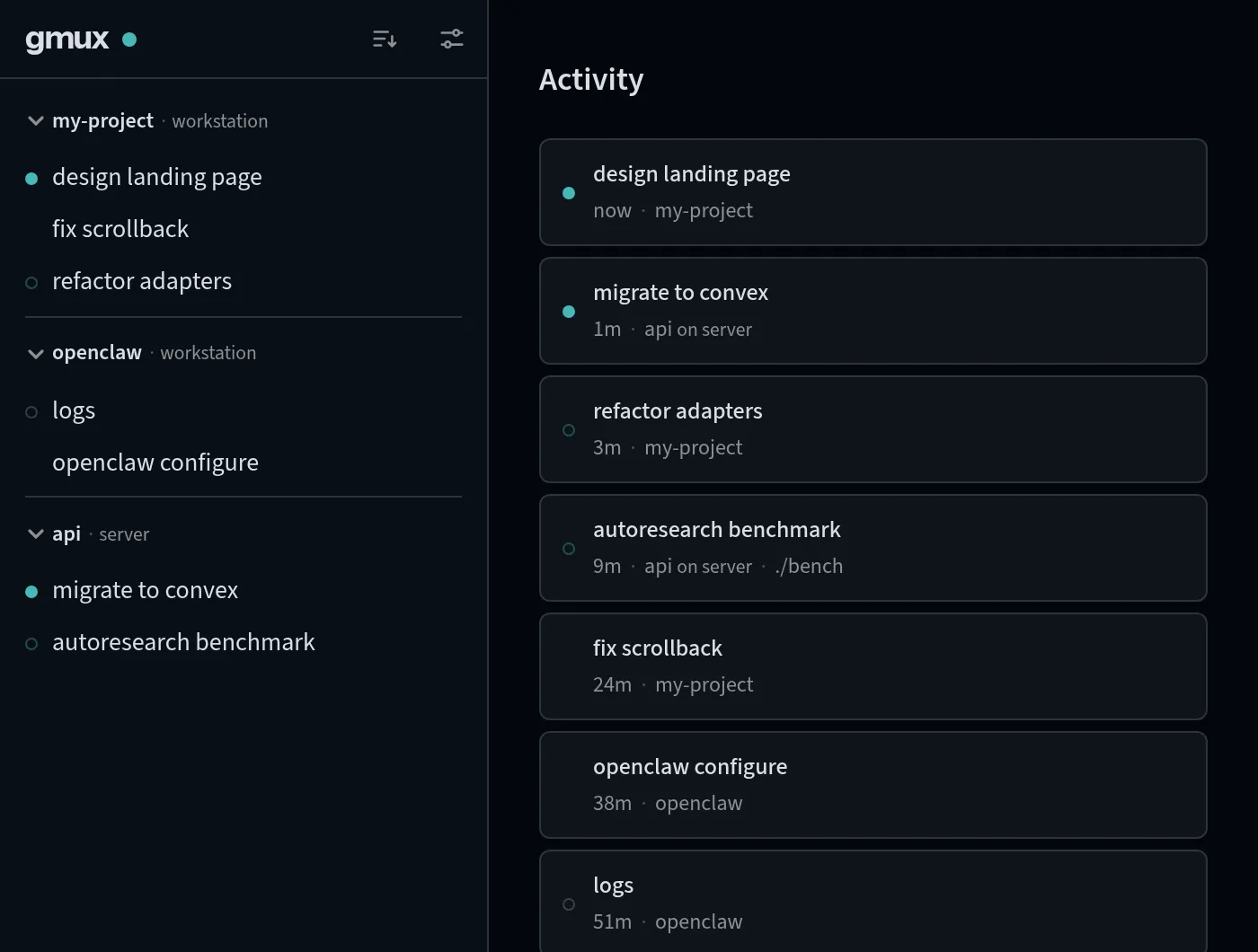The height and width of the screenshot is (952, 1258).
Task: Click '24m · my-project' card text
Action: coord(673,684)
